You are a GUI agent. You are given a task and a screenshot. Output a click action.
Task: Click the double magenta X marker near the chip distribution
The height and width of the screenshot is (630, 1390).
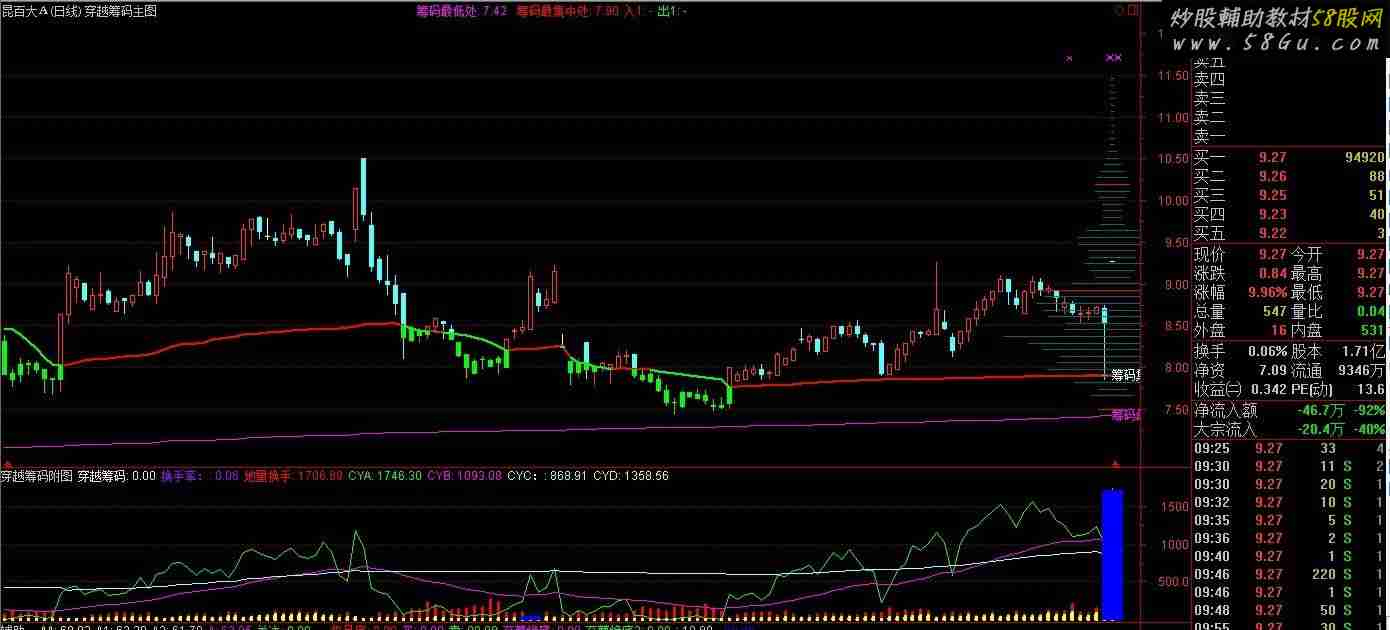[1113, 58]
